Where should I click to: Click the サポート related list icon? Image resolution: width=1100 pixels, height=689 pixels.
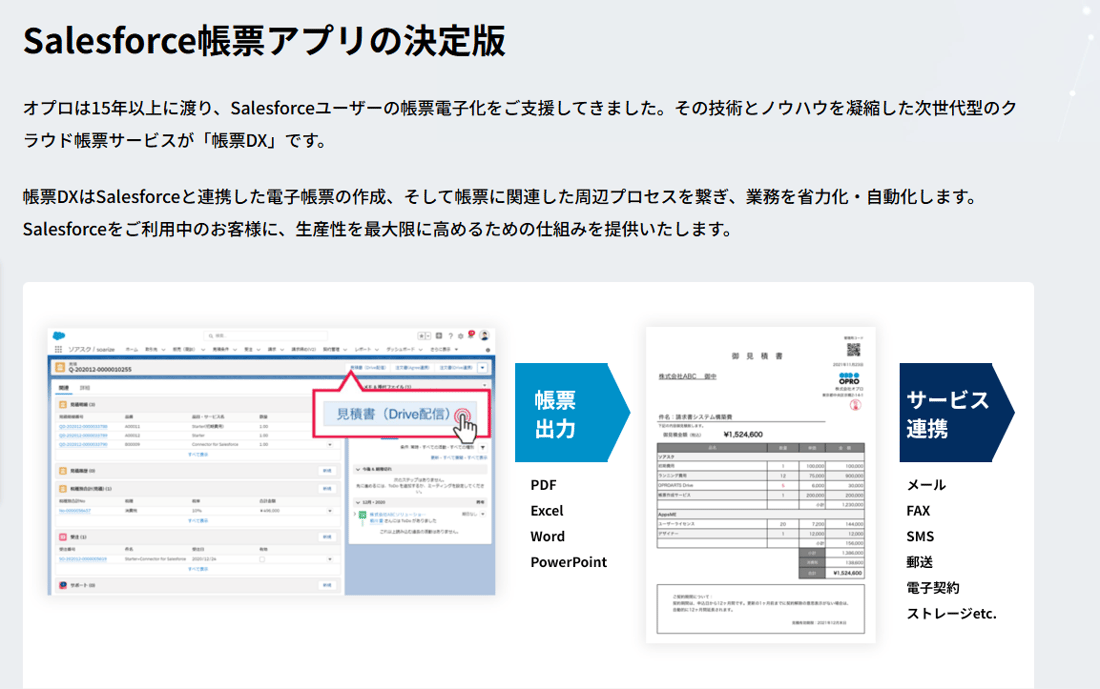[62, 585]
